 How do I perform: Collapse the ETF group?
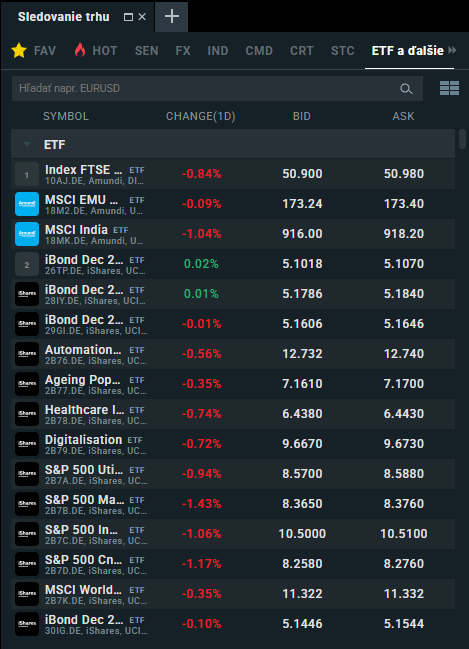click(x=27, y=144)
